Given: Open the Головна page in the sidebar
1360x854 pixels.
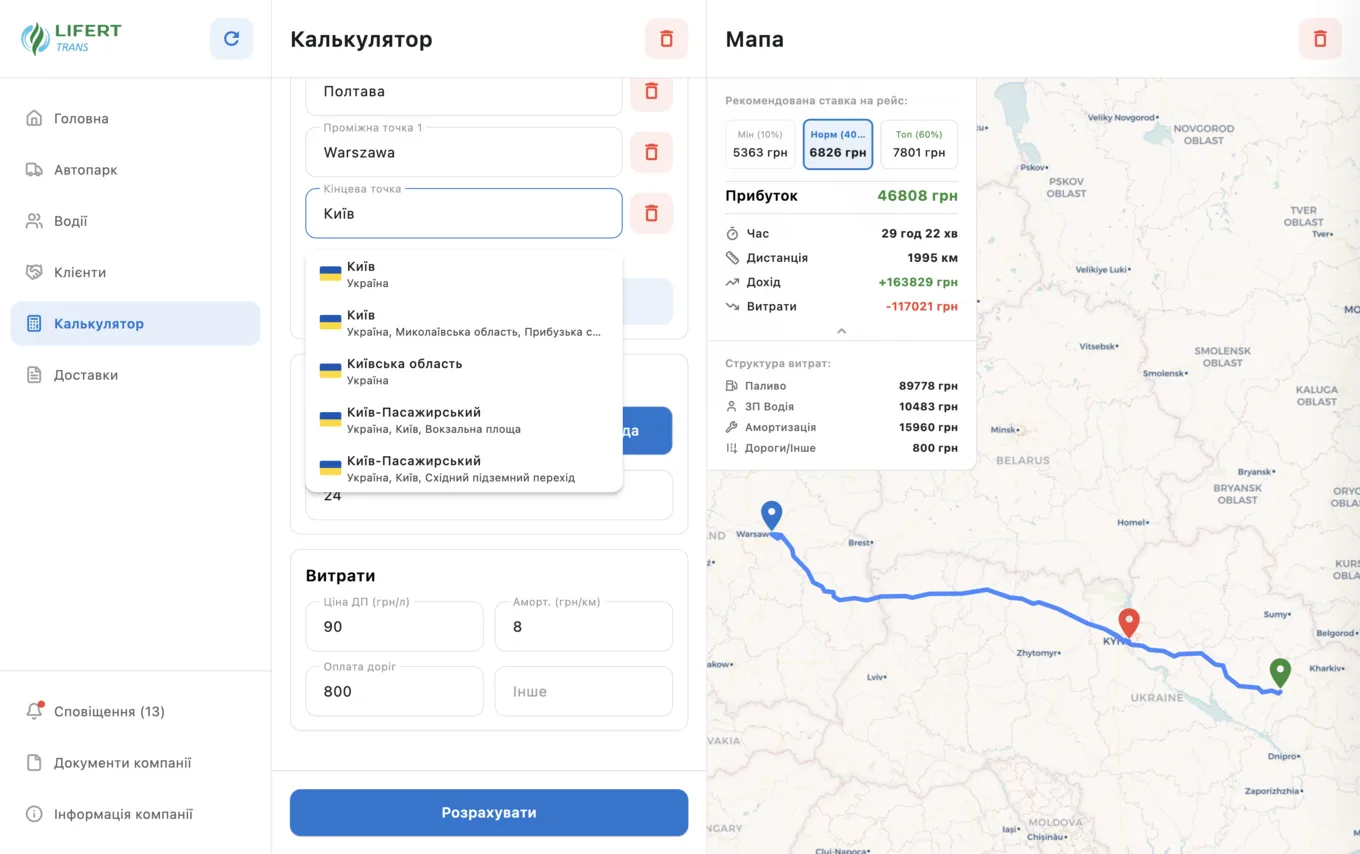Looking at the screenshot, I should 135,118.
